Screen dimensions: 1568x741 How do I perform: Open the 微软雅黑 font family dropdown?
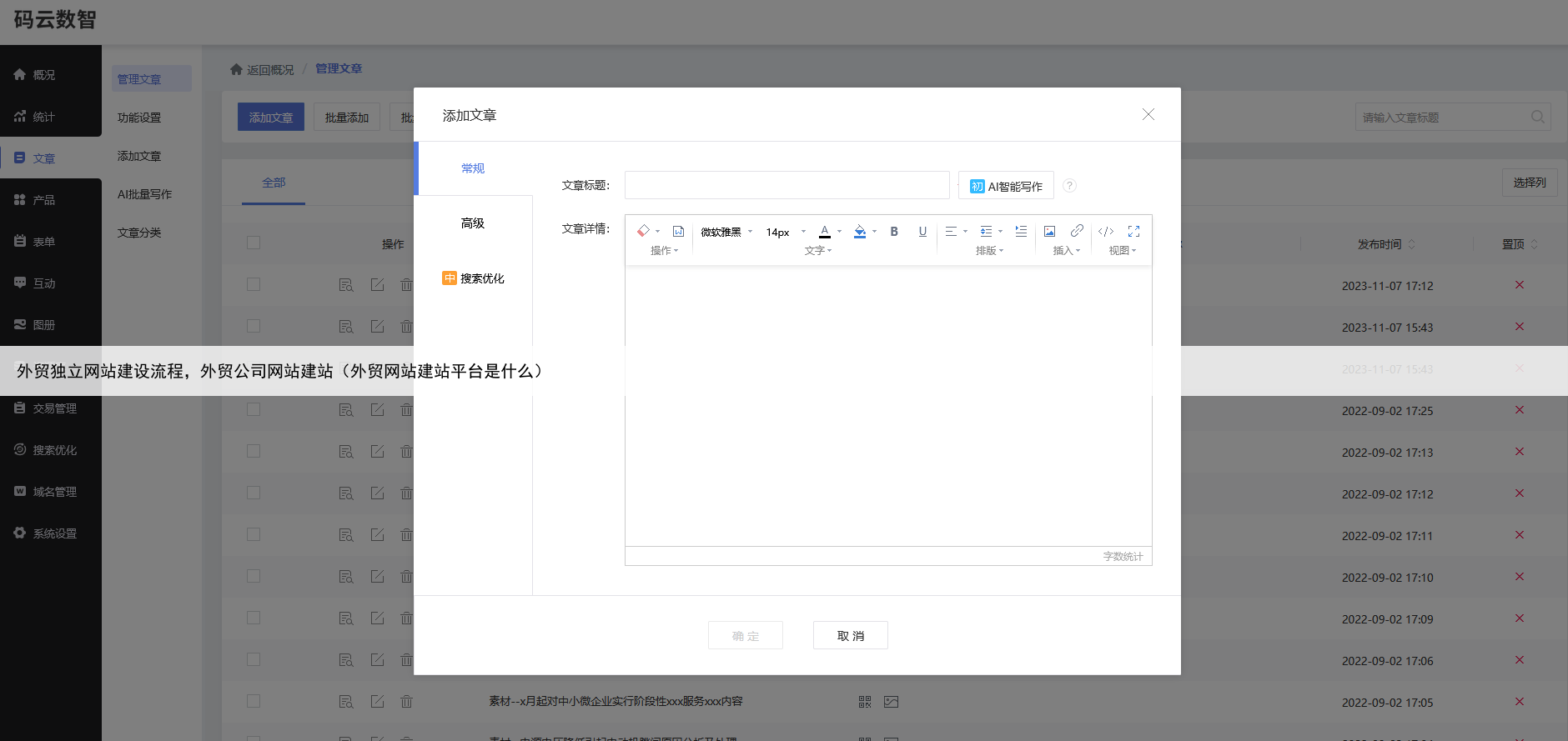pyautogui.click(x=726, y=232)
